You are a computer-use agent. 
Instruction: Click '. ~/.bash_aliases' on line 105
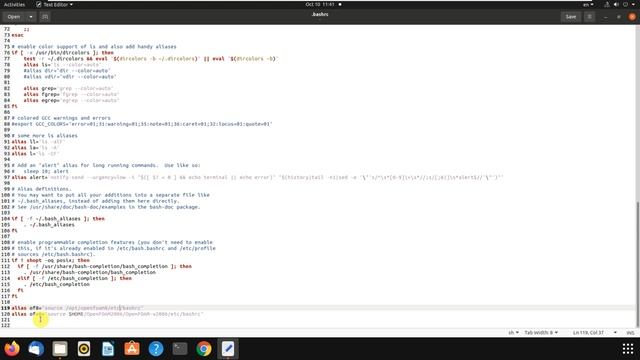click(x=49, y=225)
